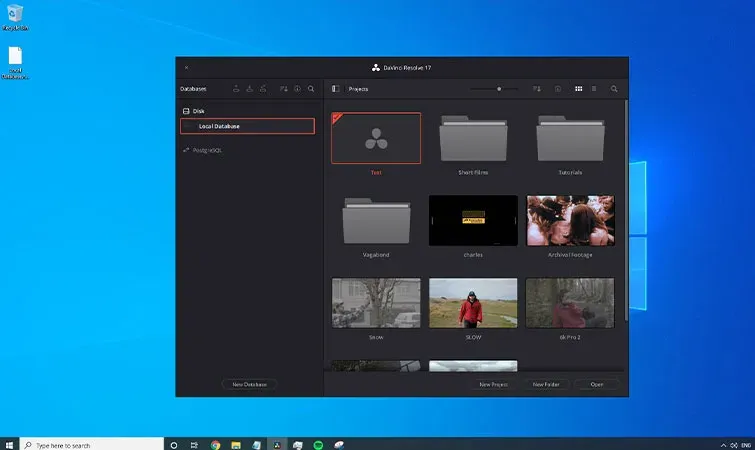
Task: Search the databases list
Action: tap(311, 89)
